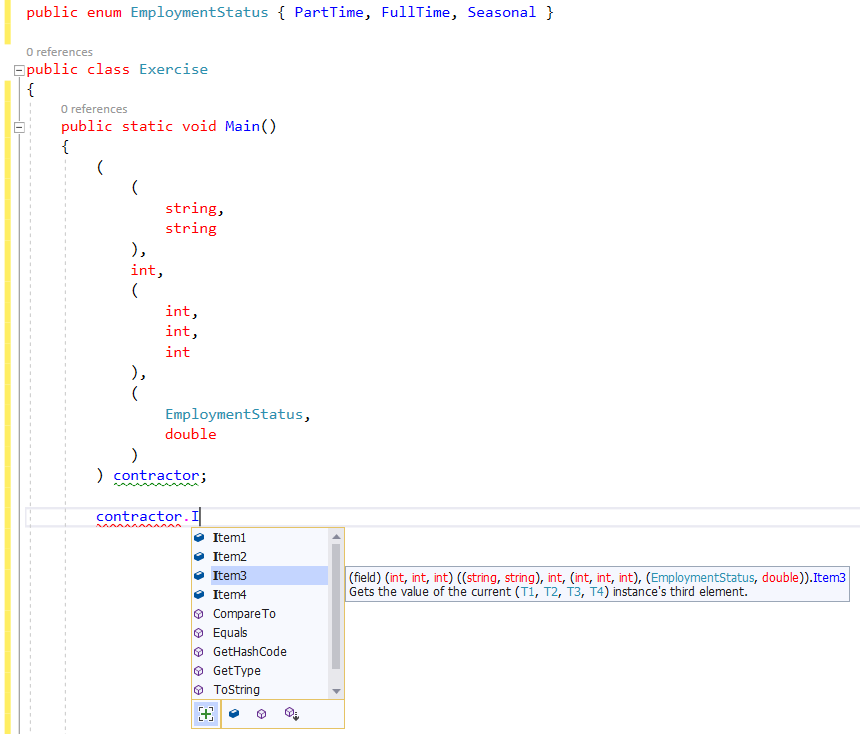Click T4 in the tooltip description

597,592
